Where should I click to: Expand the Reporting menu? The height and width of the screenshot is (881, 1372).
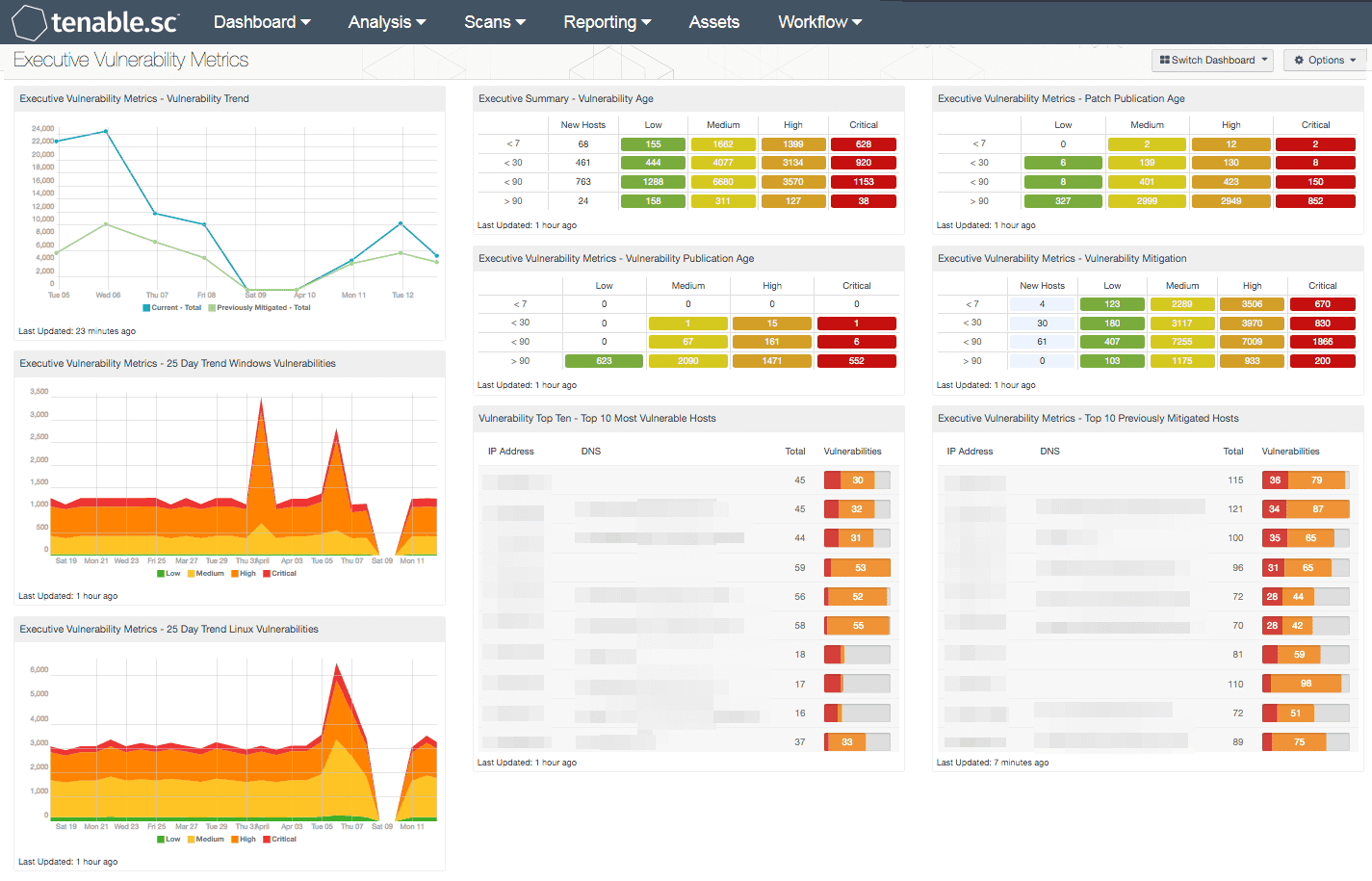(608, 22)
